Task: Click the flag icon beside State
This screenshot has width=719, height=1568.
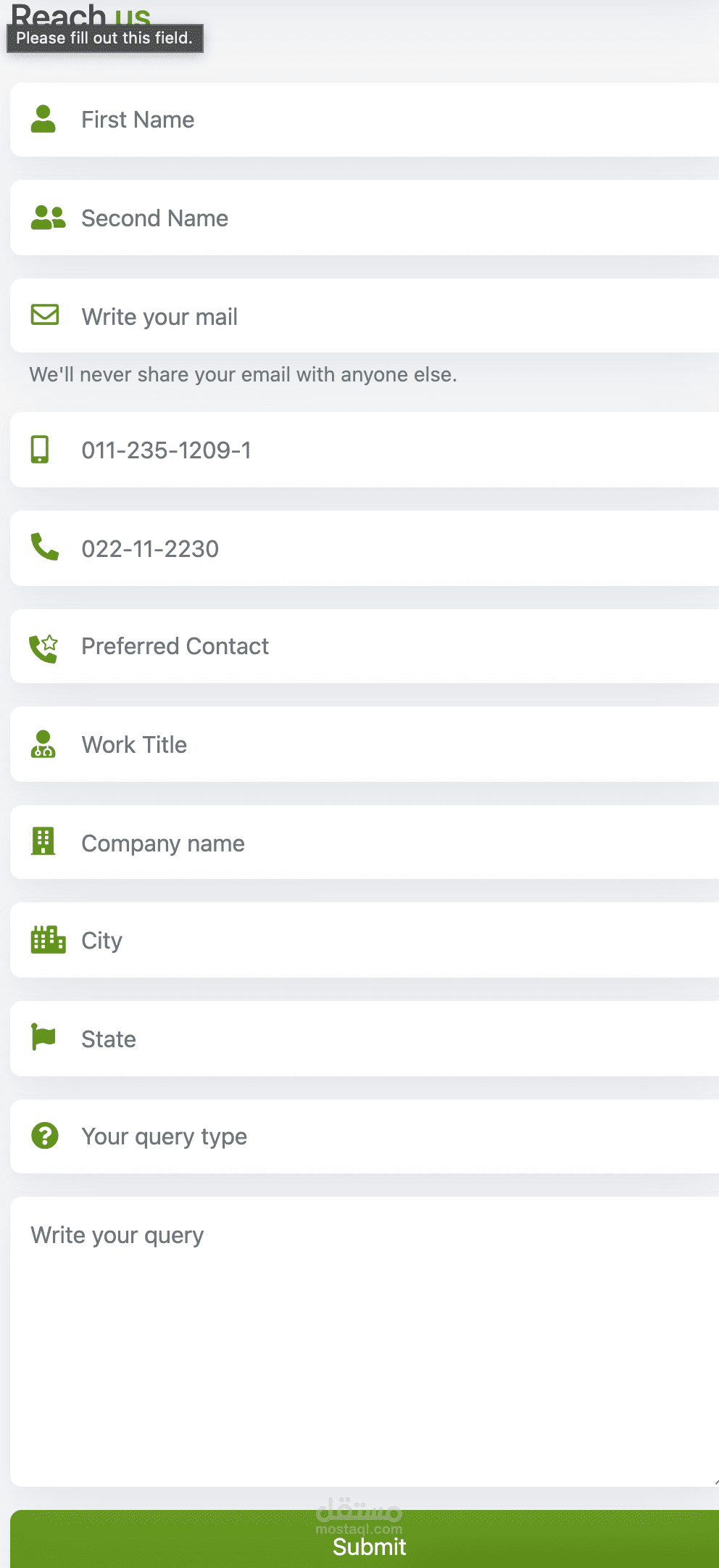Action: (43, 1037)
